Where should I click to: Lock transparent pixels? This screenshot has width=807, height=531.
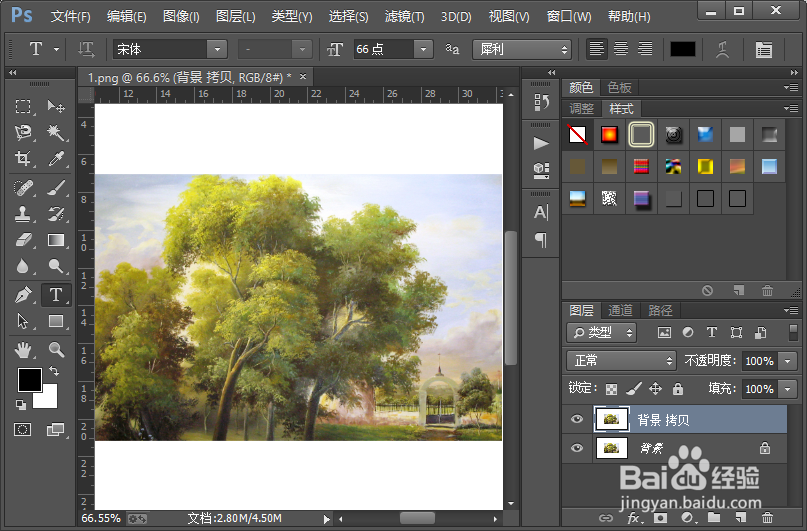point(611,389)
